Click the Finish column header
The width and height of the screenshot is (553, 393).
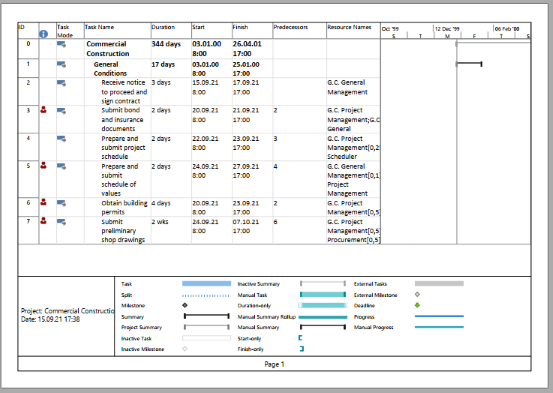pos(240,27)
